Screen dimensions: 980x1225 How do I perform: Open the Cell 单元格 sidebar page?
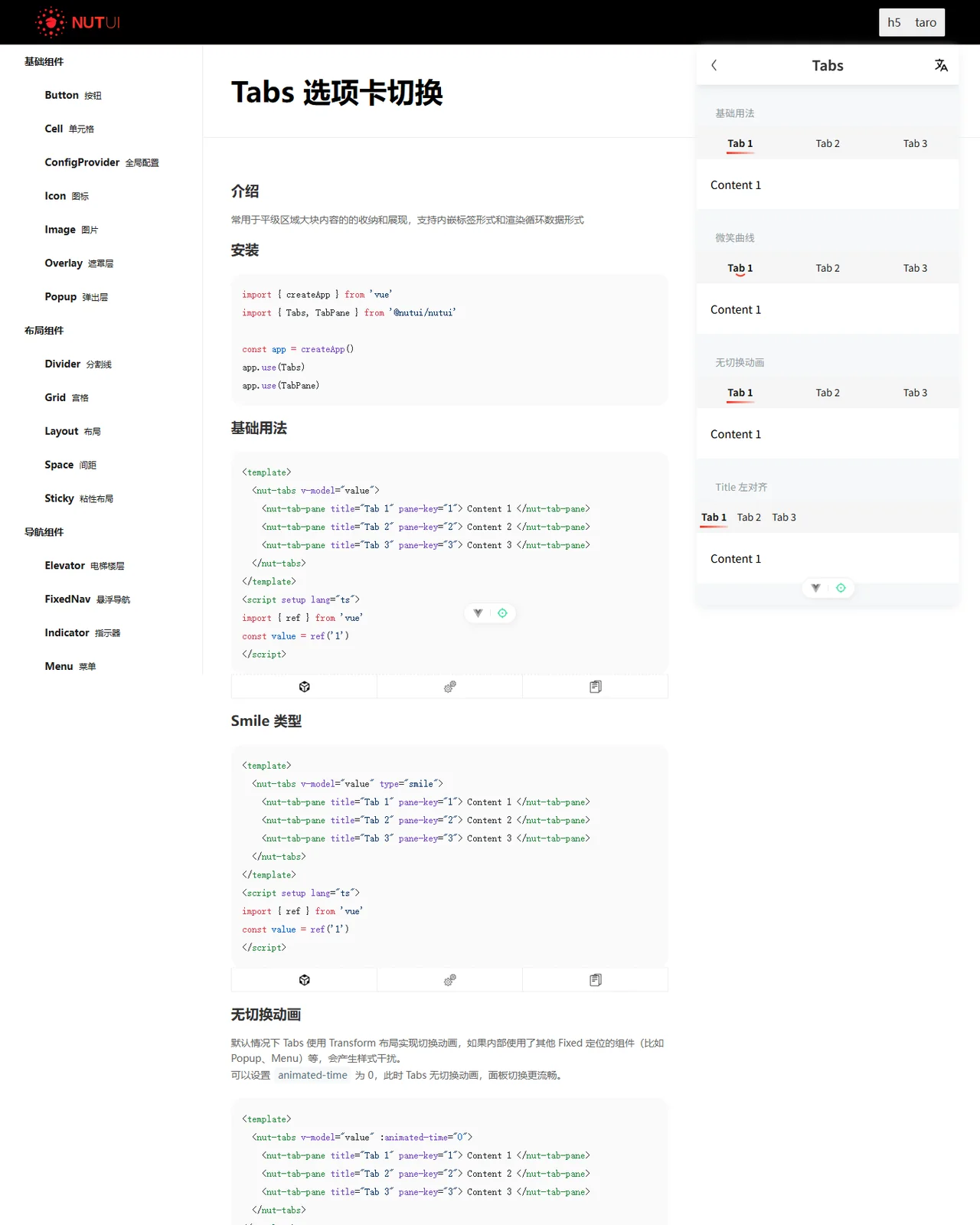69,129
